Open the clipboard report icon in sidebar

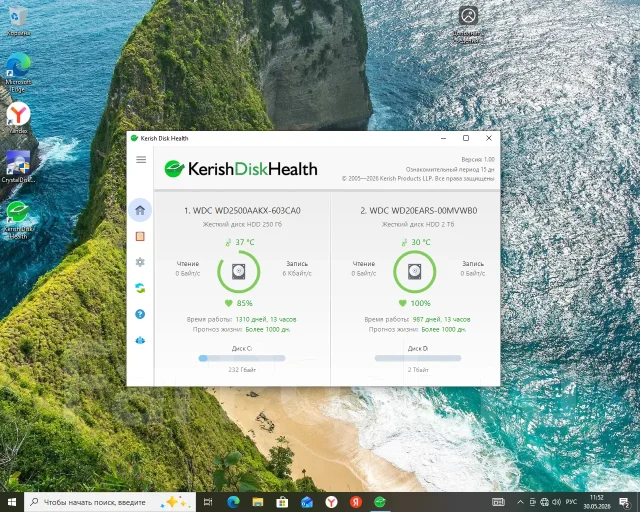point(140,236)
